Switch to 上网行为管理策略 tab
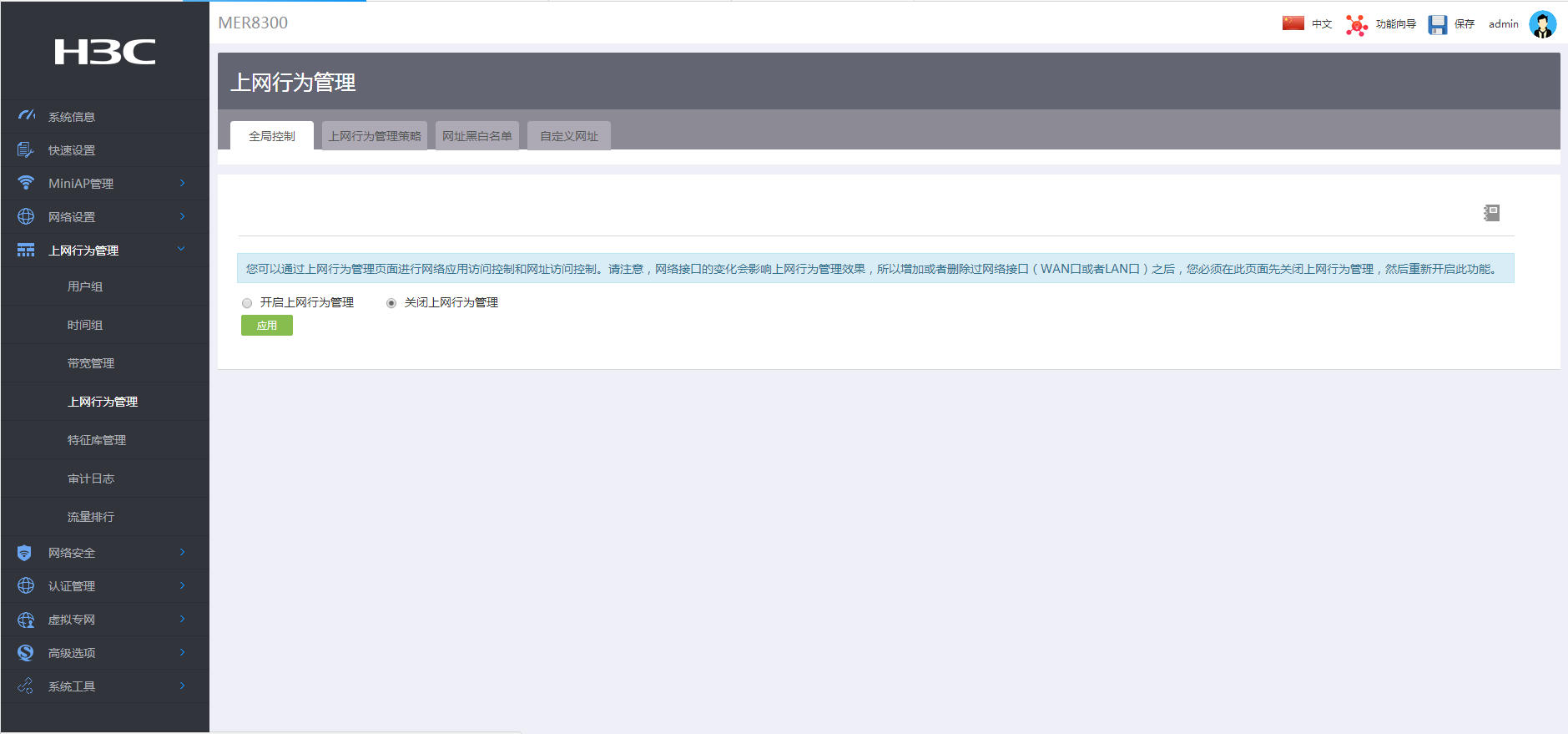This screenshot has width=1568, height=734. tap(375, 136)
